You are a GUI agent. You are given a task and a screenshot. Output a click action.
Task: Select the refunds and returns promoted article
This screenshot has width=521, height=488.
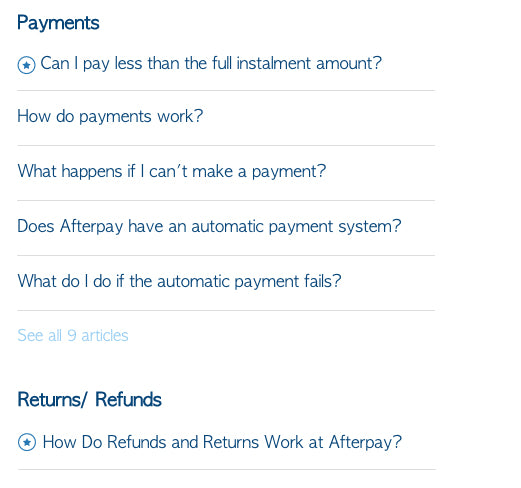coord(222,442)
